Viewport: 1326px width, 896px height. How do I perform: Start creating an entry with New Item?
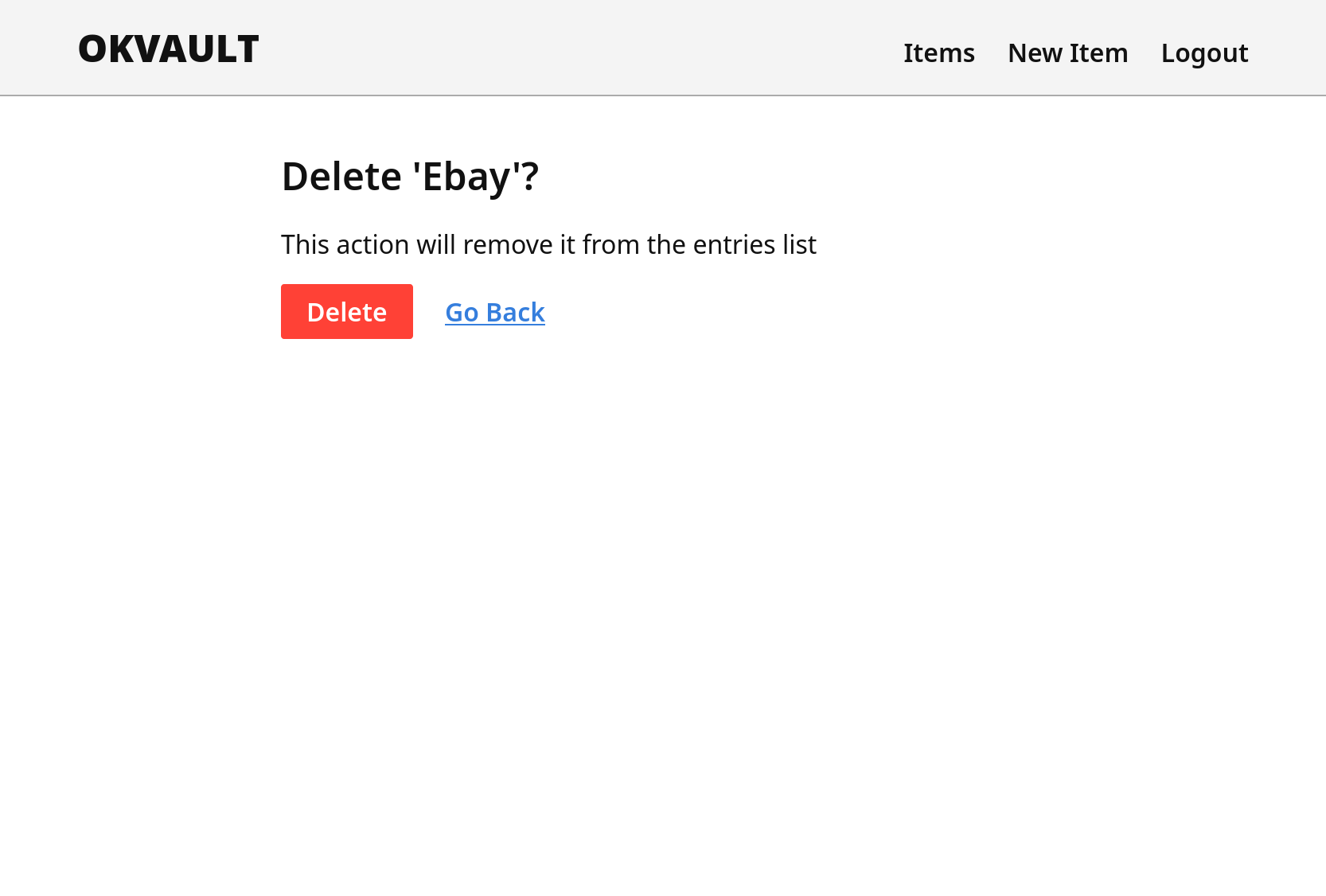pyautogui.click(x=1067, y=53)
